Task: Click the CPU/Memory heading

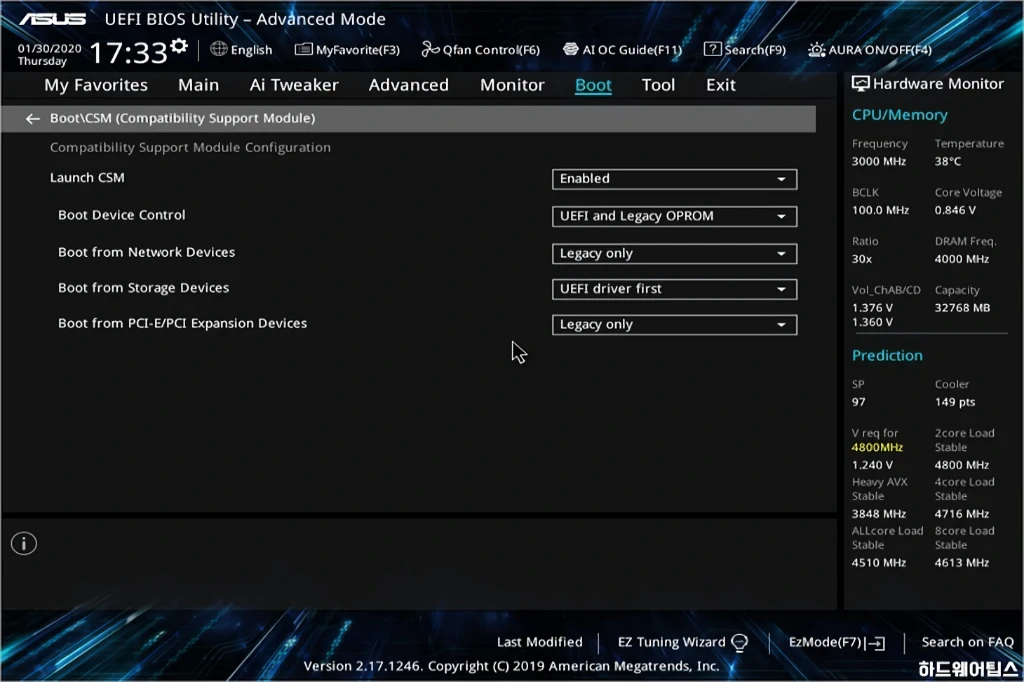Action: 899,115
